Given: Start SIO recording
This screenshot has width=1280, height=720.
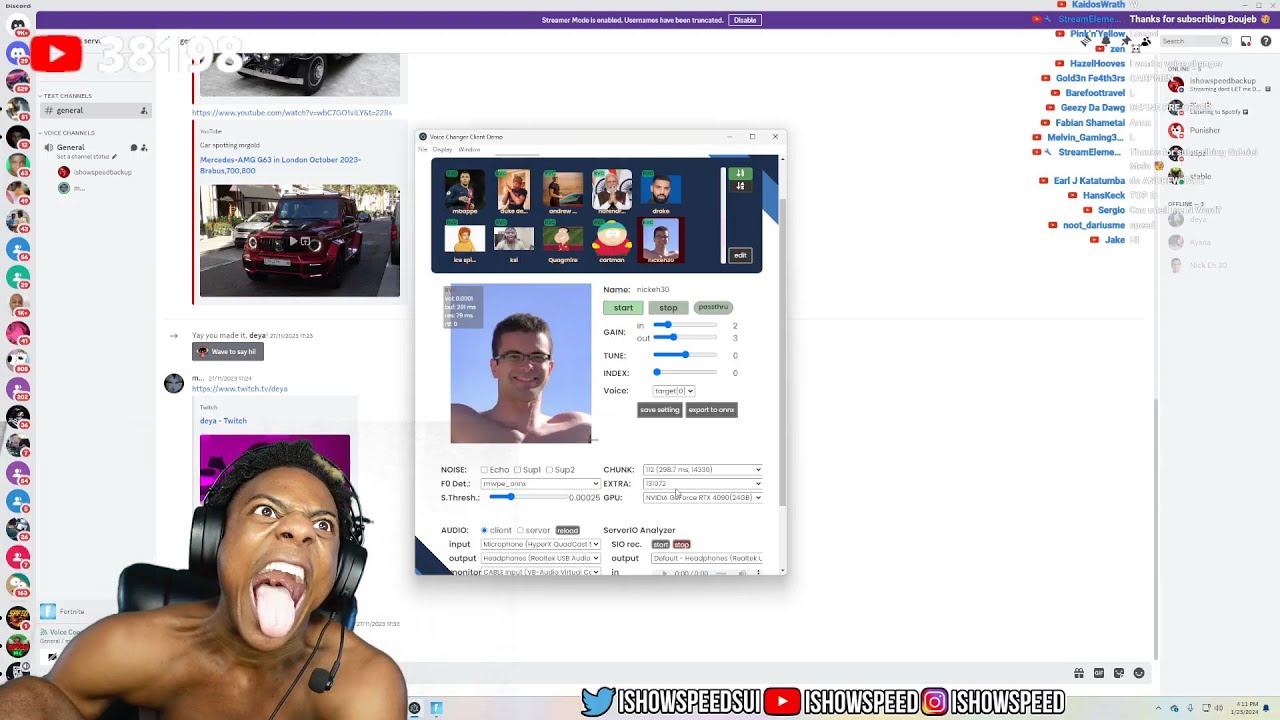Looking at the screenshot, I should pyautogui.click(x=660, y=544).
